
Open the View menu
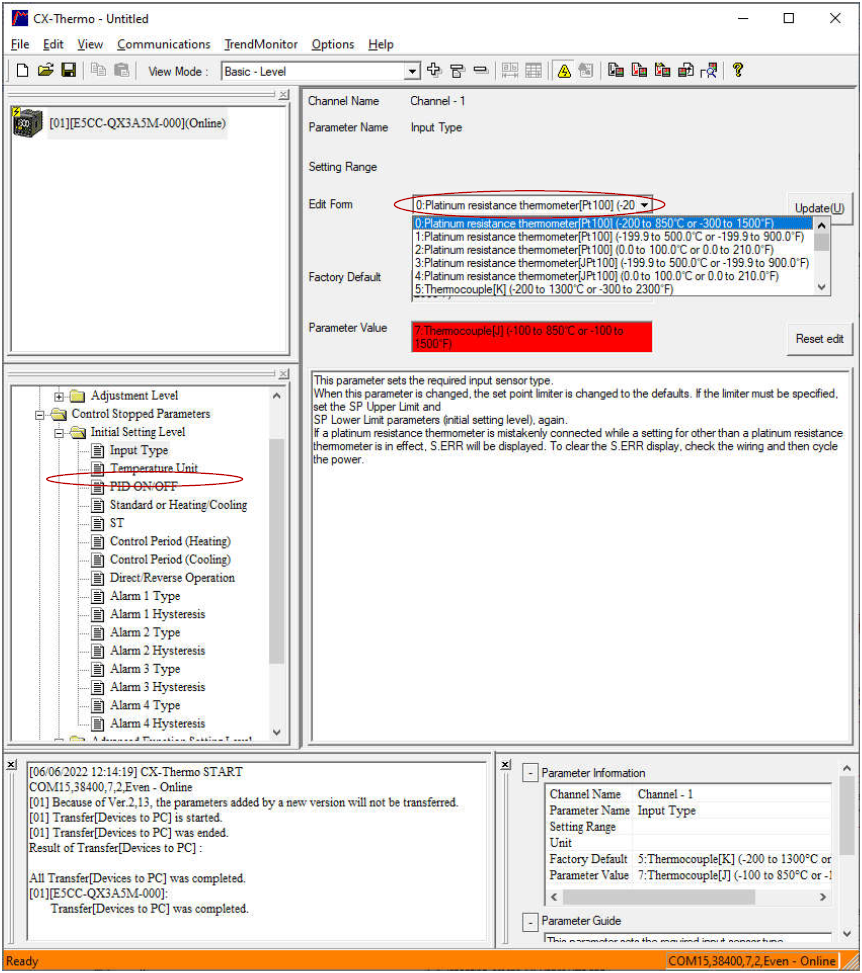[x=90, y=44]
